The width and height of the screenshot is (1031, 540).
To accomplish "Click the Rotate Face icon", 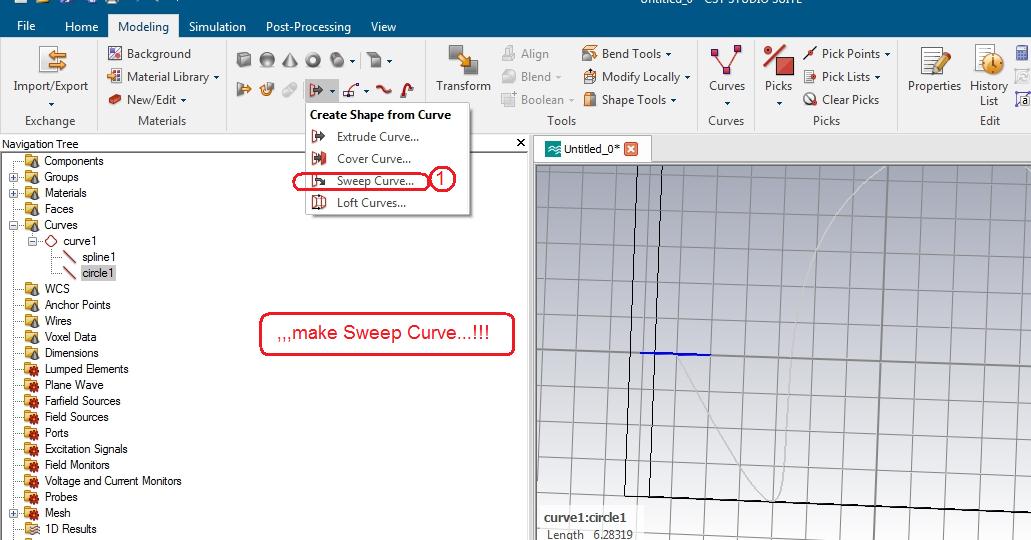I will (266, 89).
